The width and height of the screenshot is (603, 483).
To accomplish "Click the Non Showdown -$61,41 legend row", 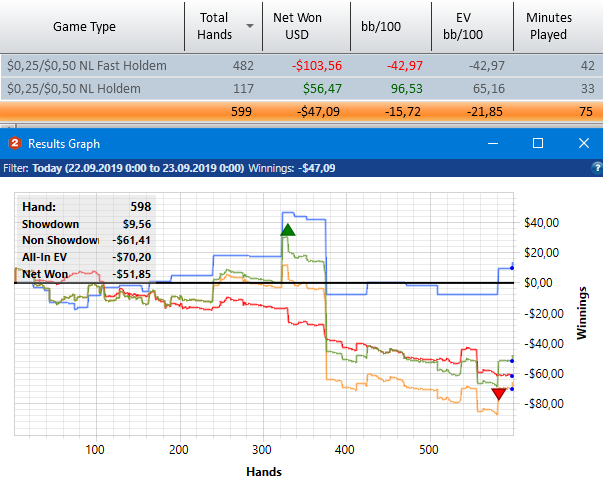I will tap(87, 240).
